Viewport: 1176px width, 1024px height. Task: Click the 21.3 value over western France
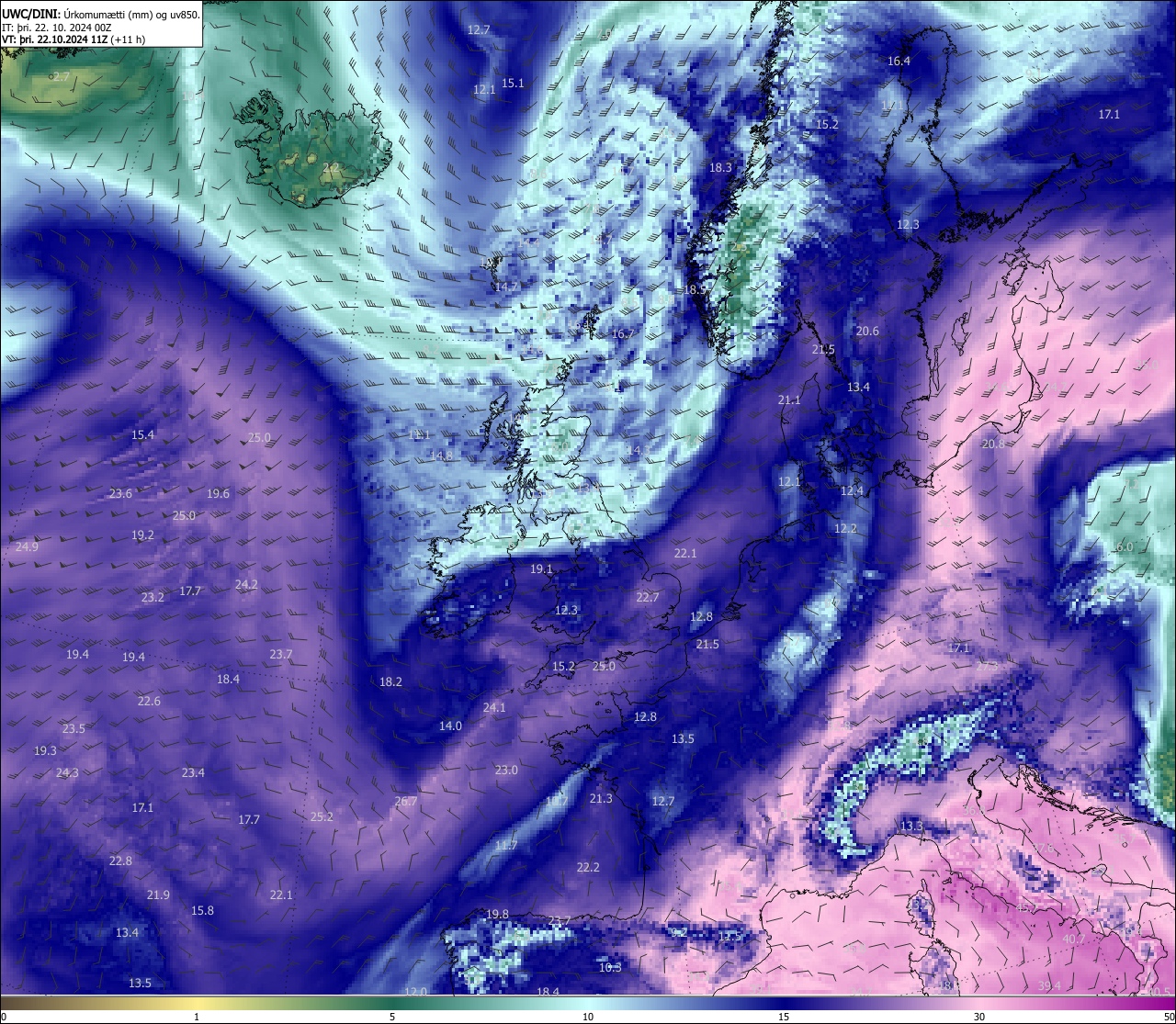(601, 798)
